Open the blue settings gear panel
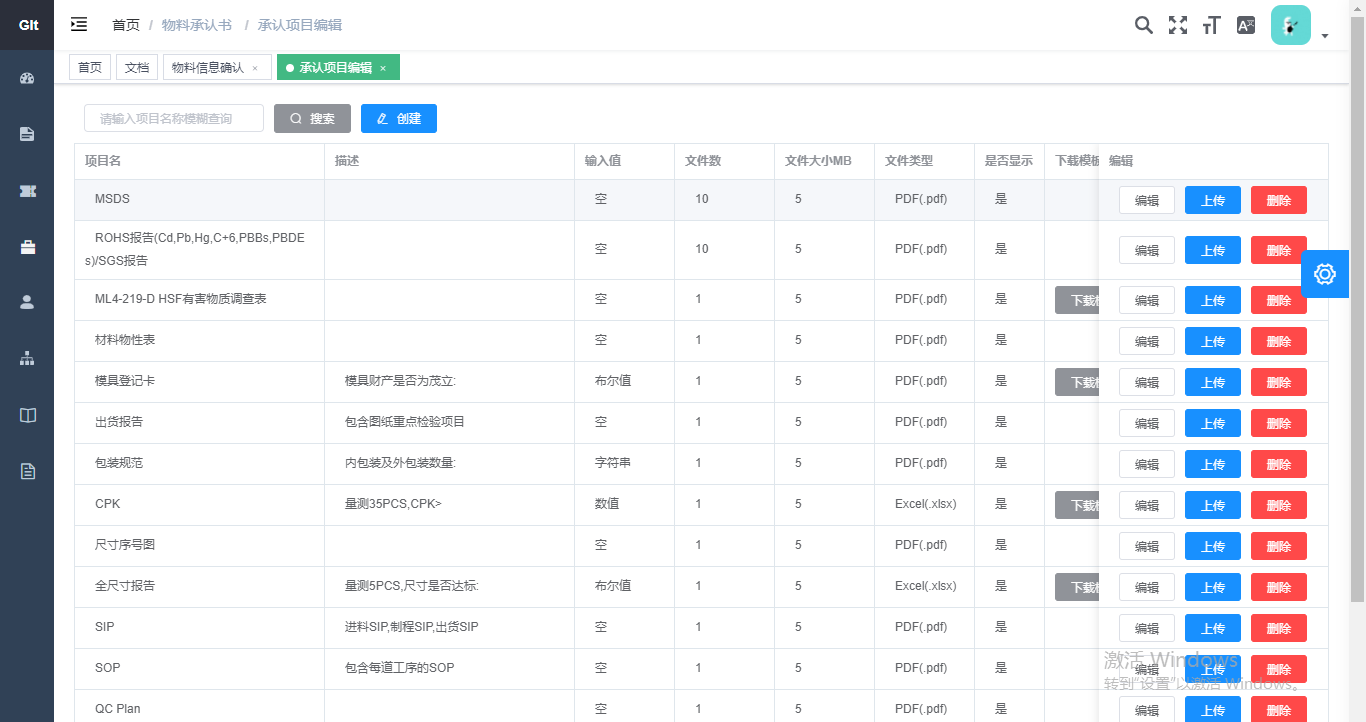 coord(1325,274)
